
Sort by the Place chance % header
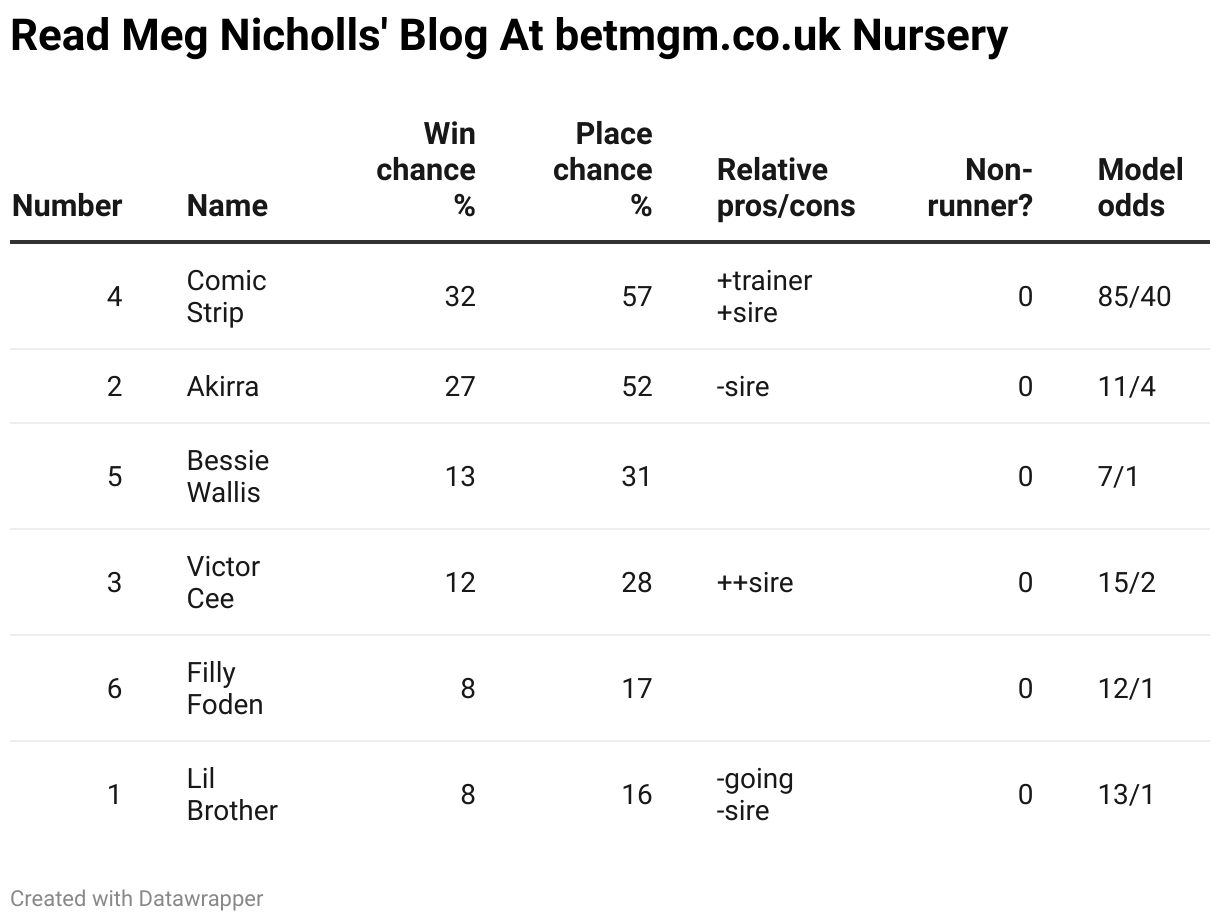tap(603, 170)
